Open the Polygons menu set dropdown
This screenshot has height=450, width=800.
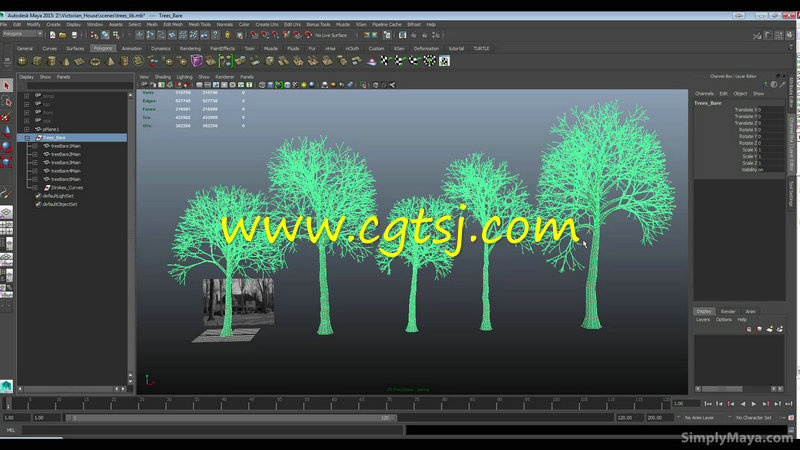(x=23, y=34)
